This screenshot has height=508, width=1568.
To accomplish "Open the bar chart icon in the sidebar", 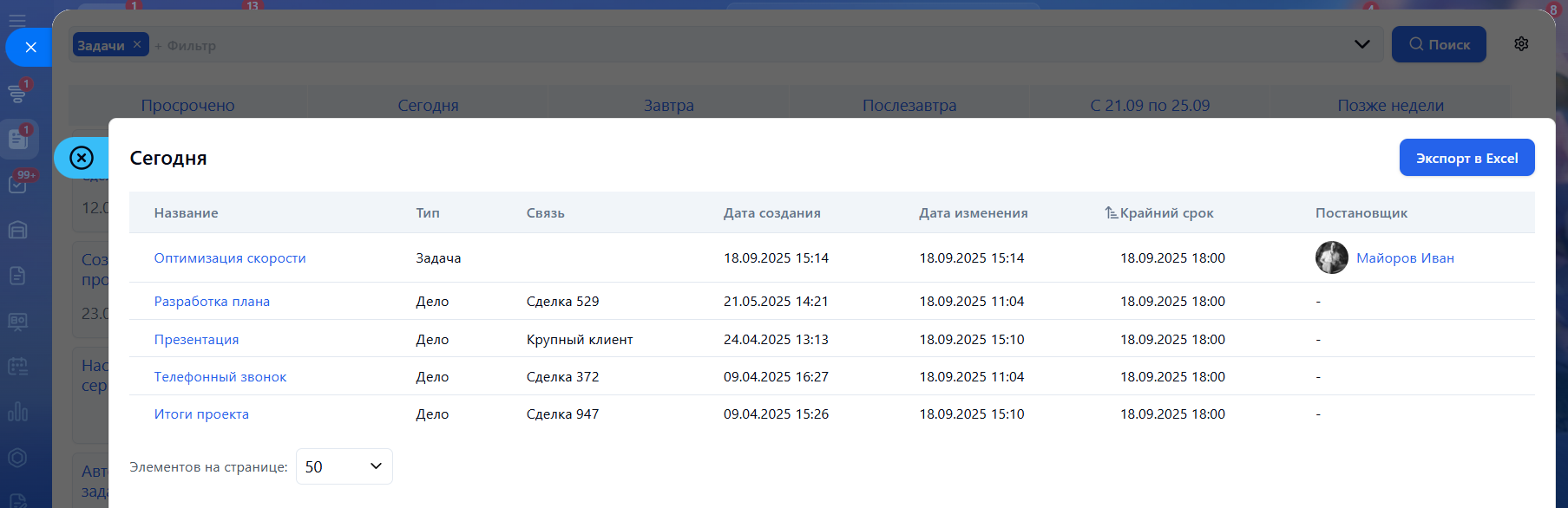I will tap(17, 412).
